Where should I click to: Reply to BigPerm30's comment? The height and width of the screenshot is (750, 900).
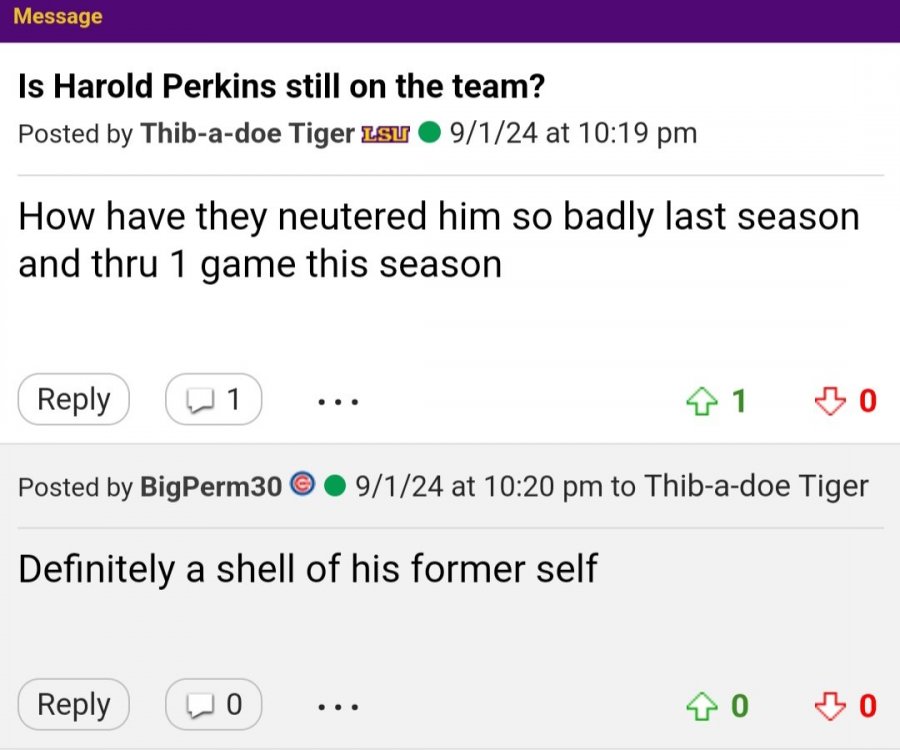pyautogui.click(x=74, y=705)
